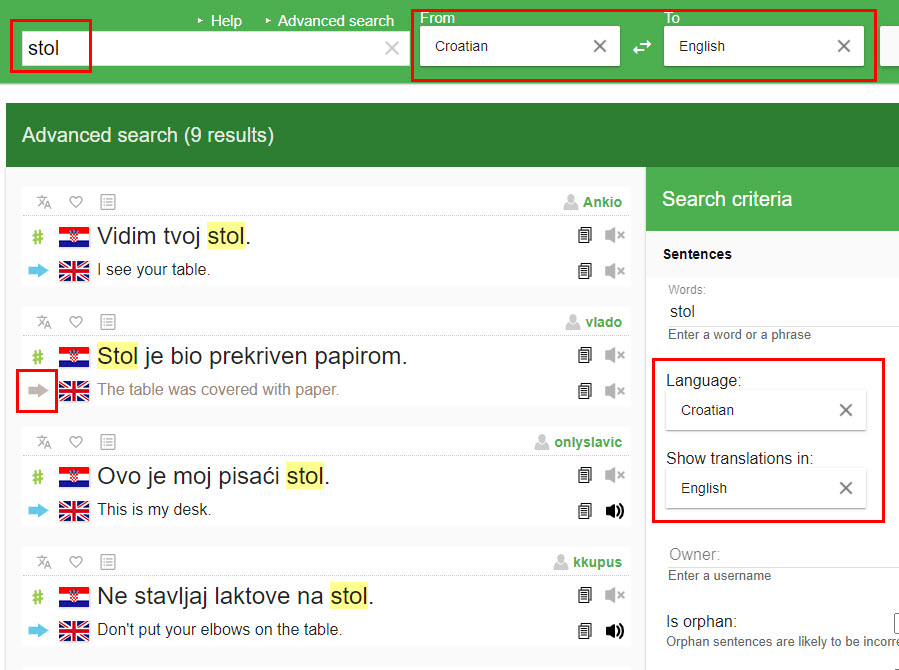The width and height of the screenshot is (899, 670).
Task: Favorite 'Ne stavljaj laktove na stol.'
Action: point(76,562)
